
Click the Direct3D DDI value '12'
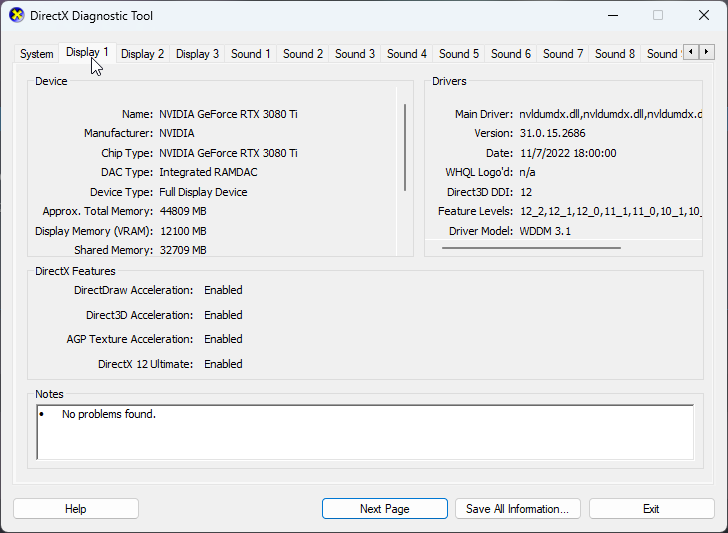coord(526,192)
